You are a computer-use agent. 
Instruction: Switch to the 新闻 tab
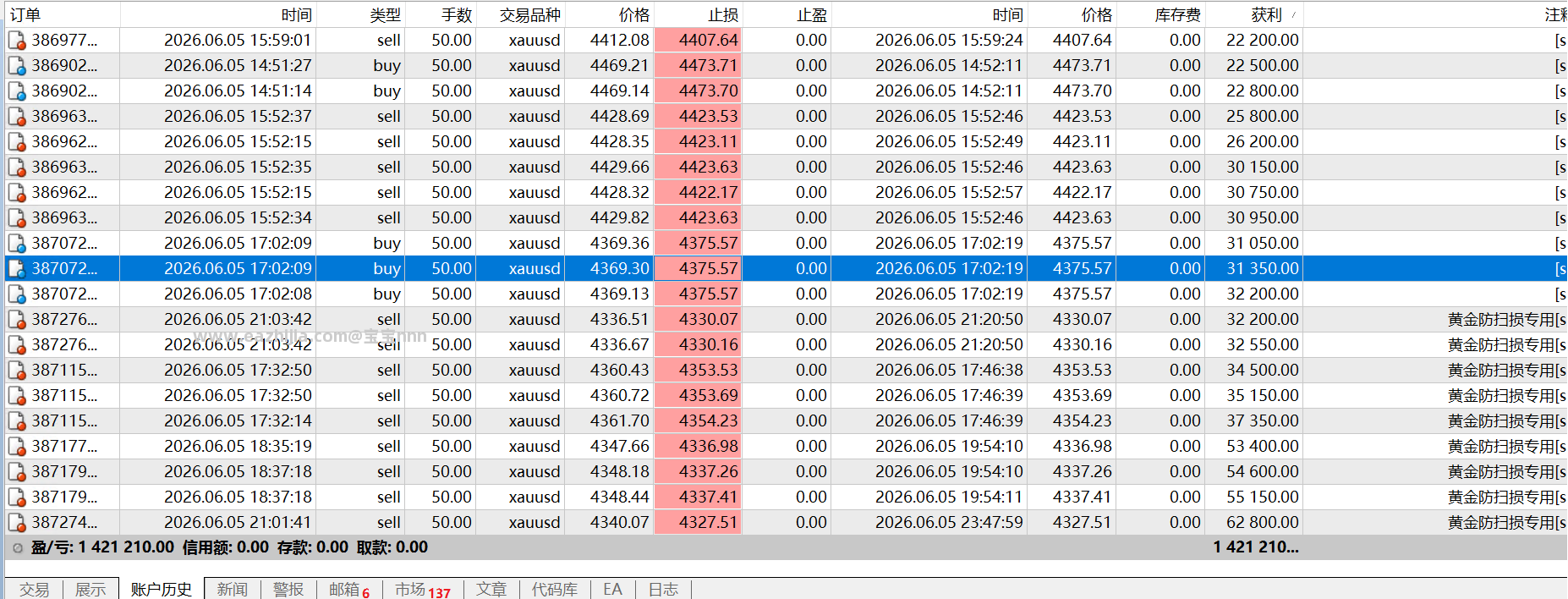point(232,590)
